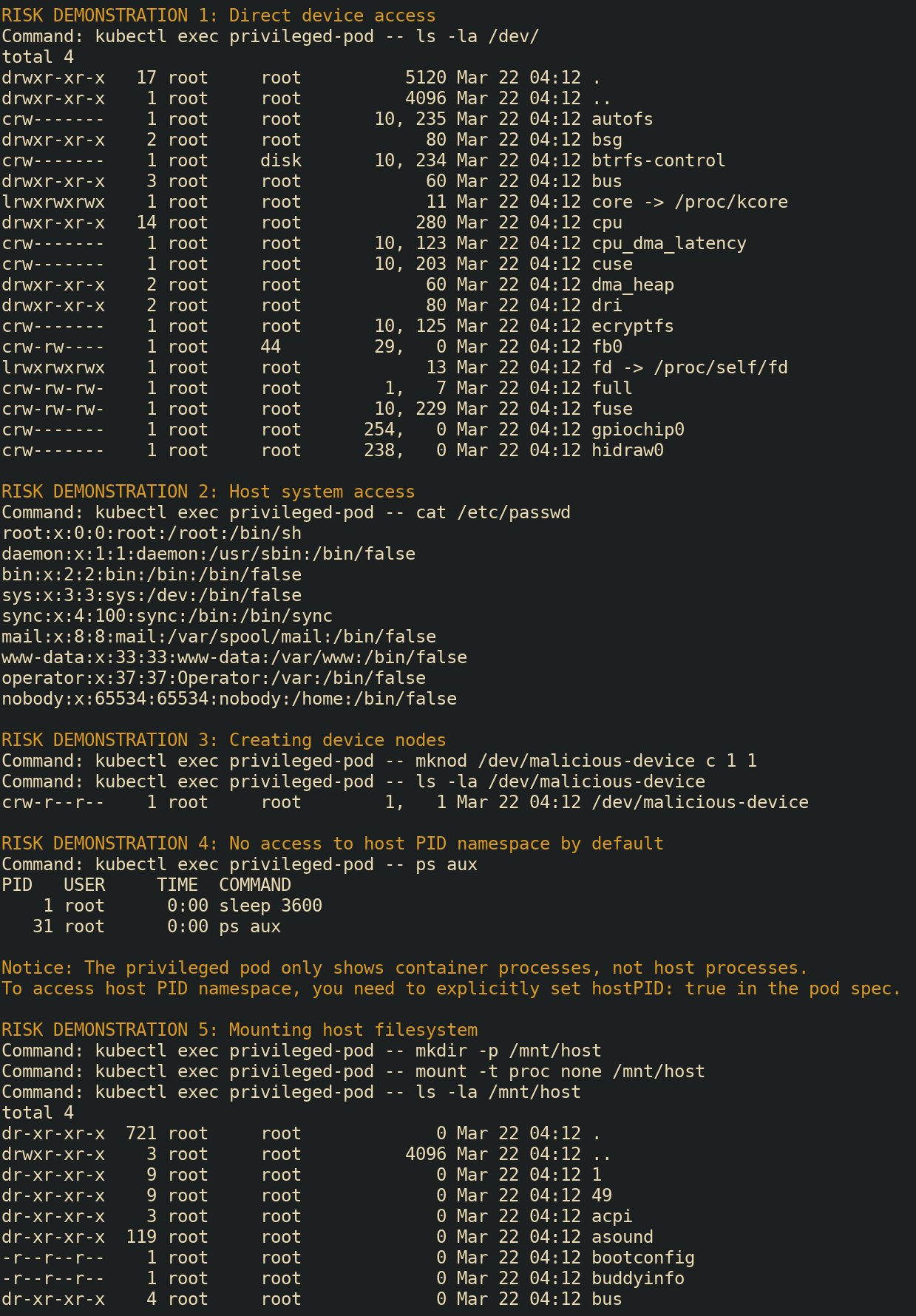Screen dimensions: 916x1316
Task: Click the 'hidraw0' device entry
Action: [627, 450]
